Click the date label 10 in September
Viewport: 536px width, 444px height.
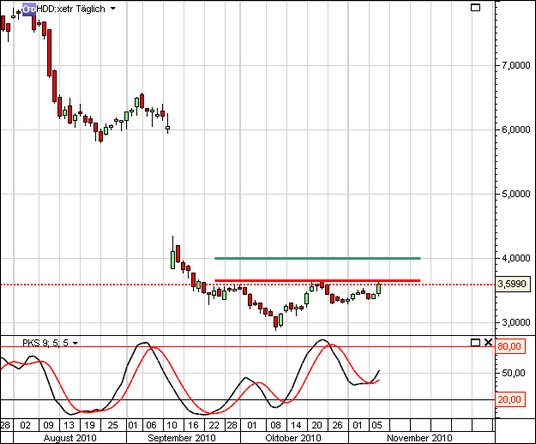coord(172,425)
